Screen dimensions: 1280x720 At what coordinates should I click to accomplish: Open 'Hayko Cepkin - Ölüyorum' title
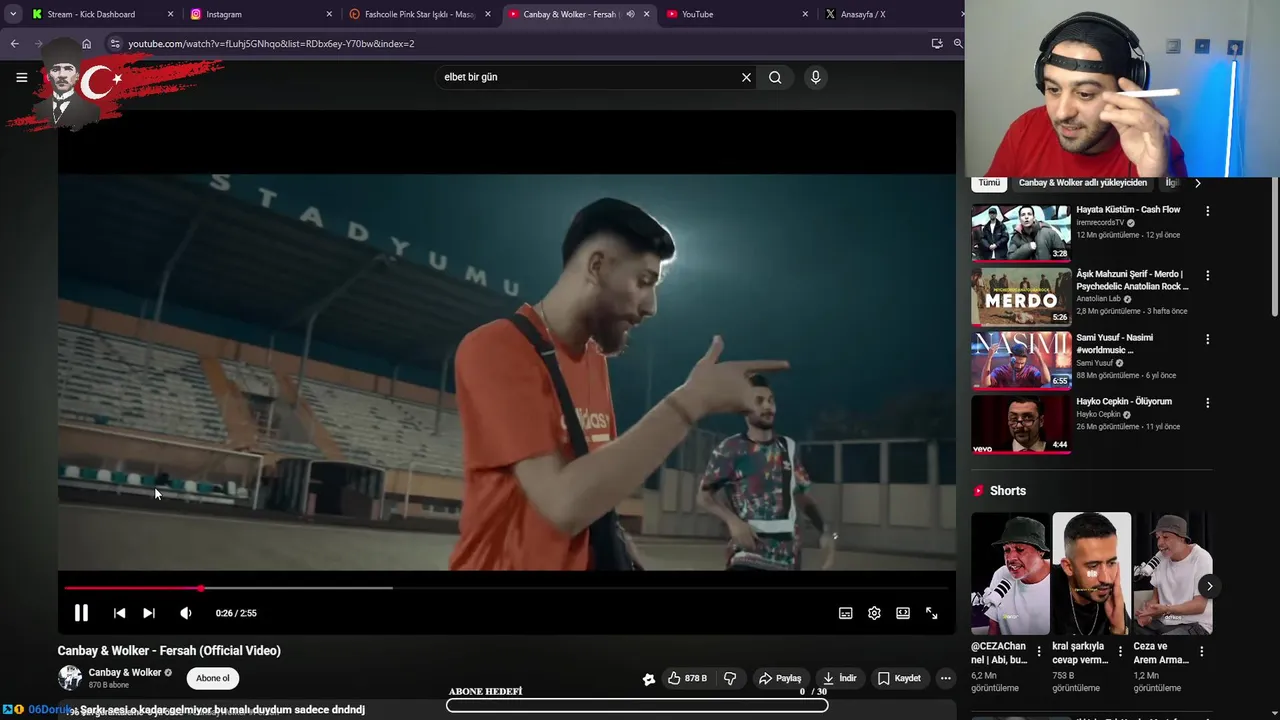pyautogui.click(x=1124, y=402)
